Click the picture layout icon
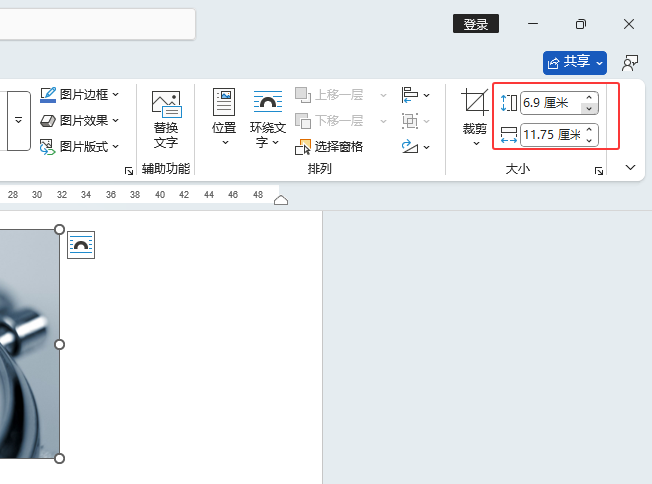The image size is (652, 484). 48,147
